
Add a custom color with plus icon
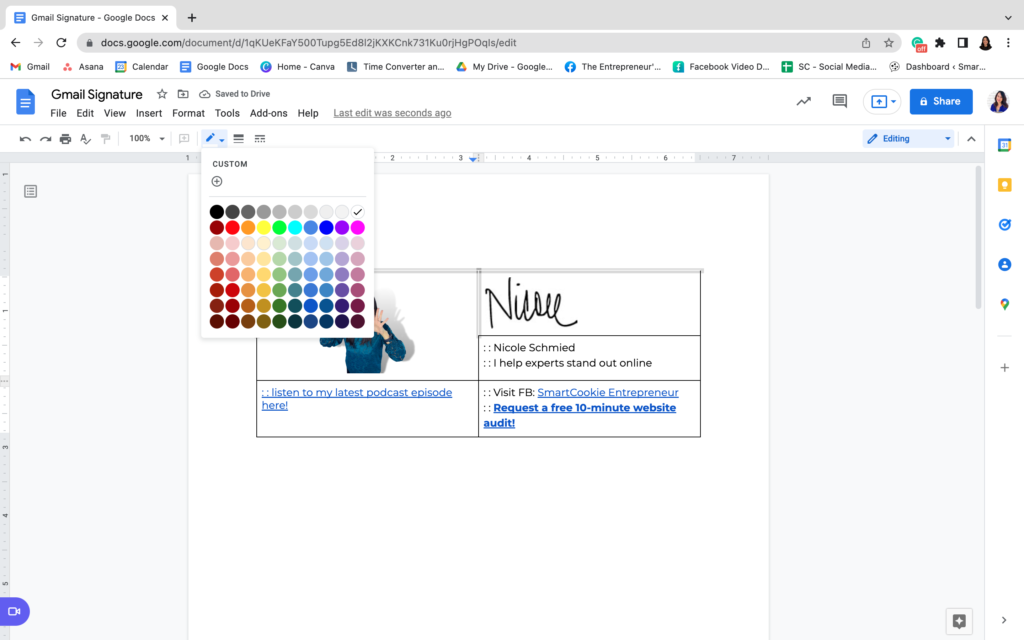tap(217, 182)
